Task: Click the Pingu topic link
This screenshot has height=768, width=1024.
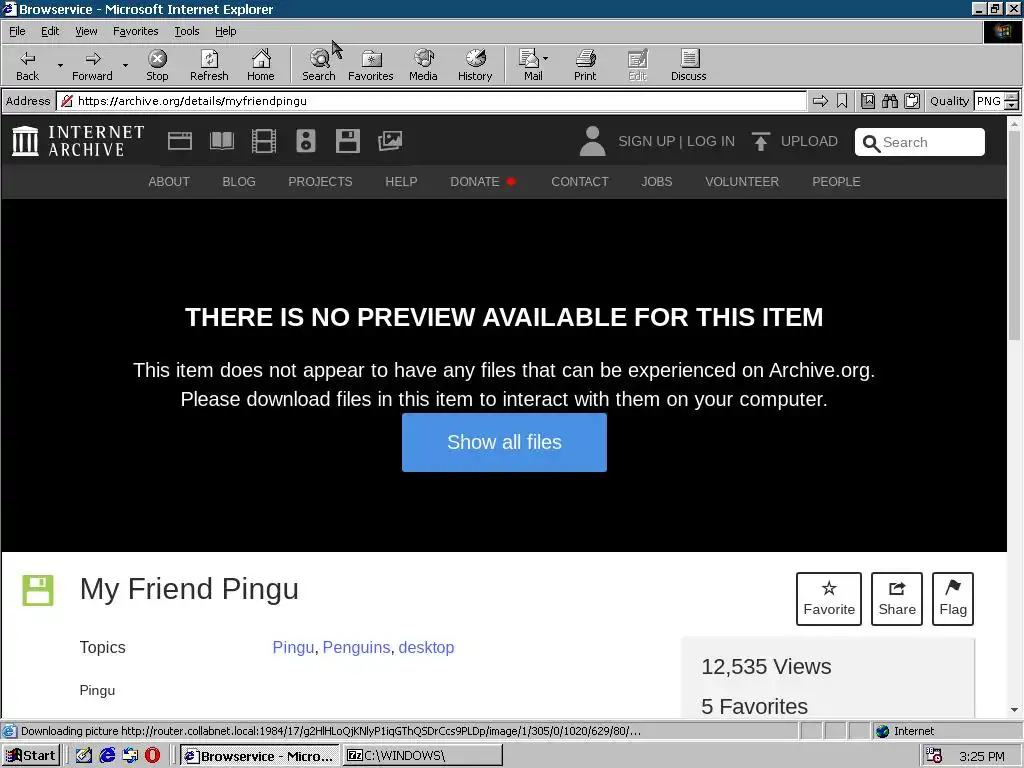Action: (293, 647)
